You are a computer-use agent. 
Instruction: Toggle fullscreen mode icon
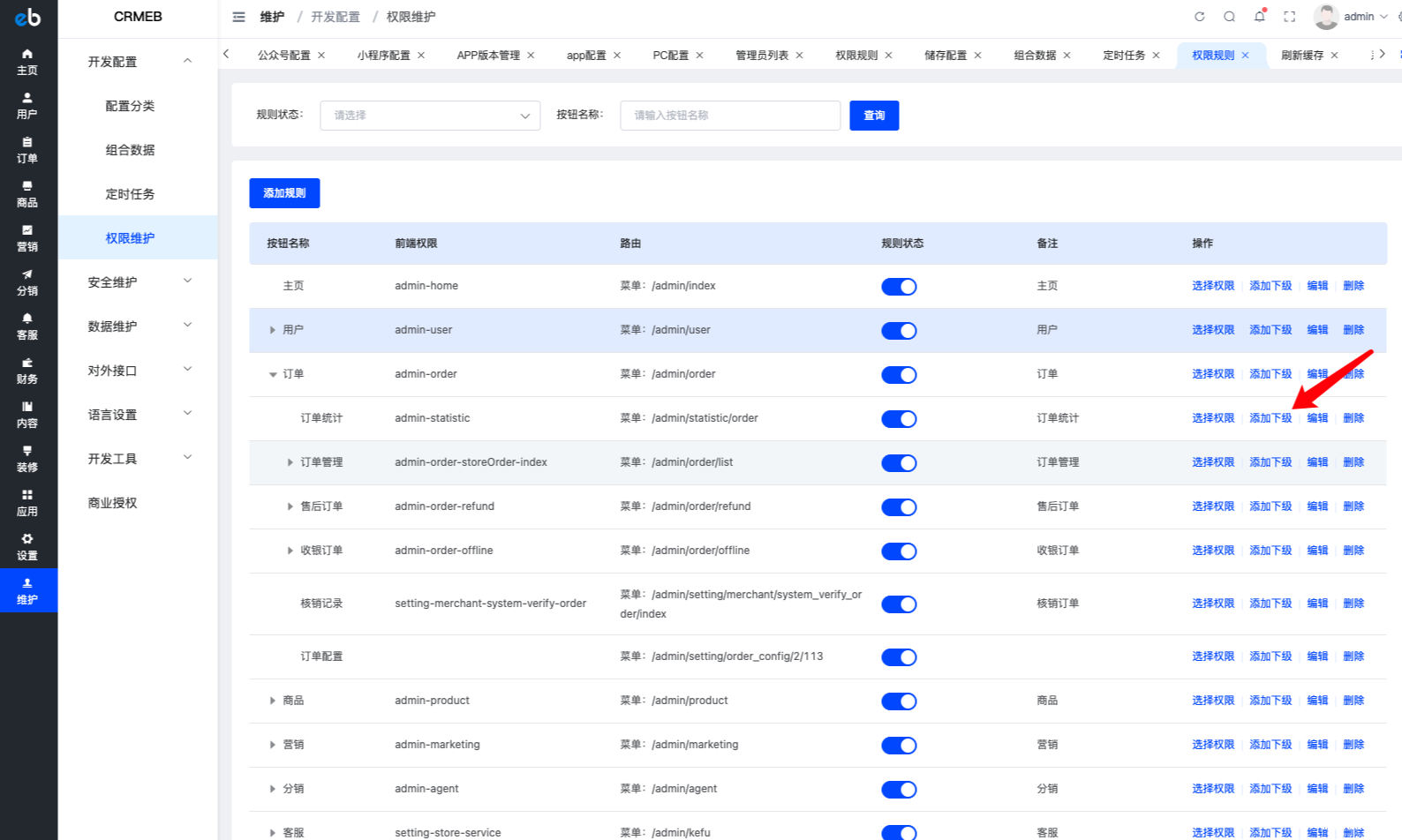coord(1289,17)
